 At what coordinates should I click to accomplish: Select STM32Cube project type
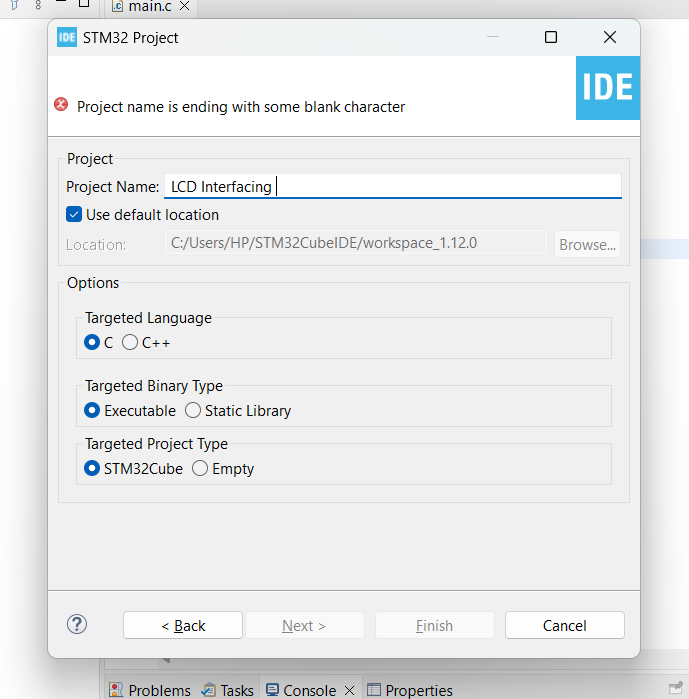(92, 468)
